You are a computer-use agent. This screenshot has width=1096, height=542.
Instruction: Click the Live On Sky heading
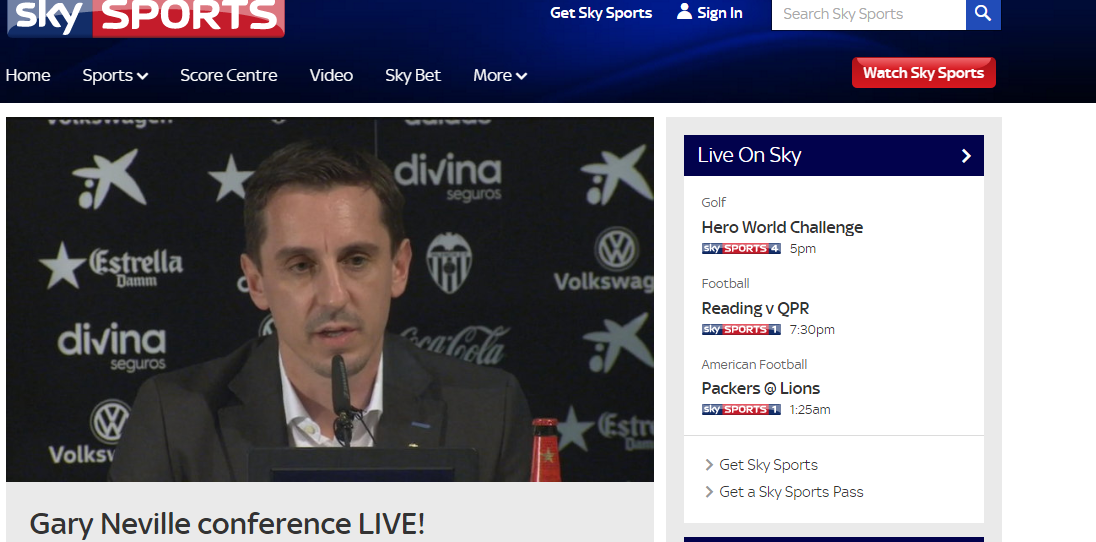749,155
